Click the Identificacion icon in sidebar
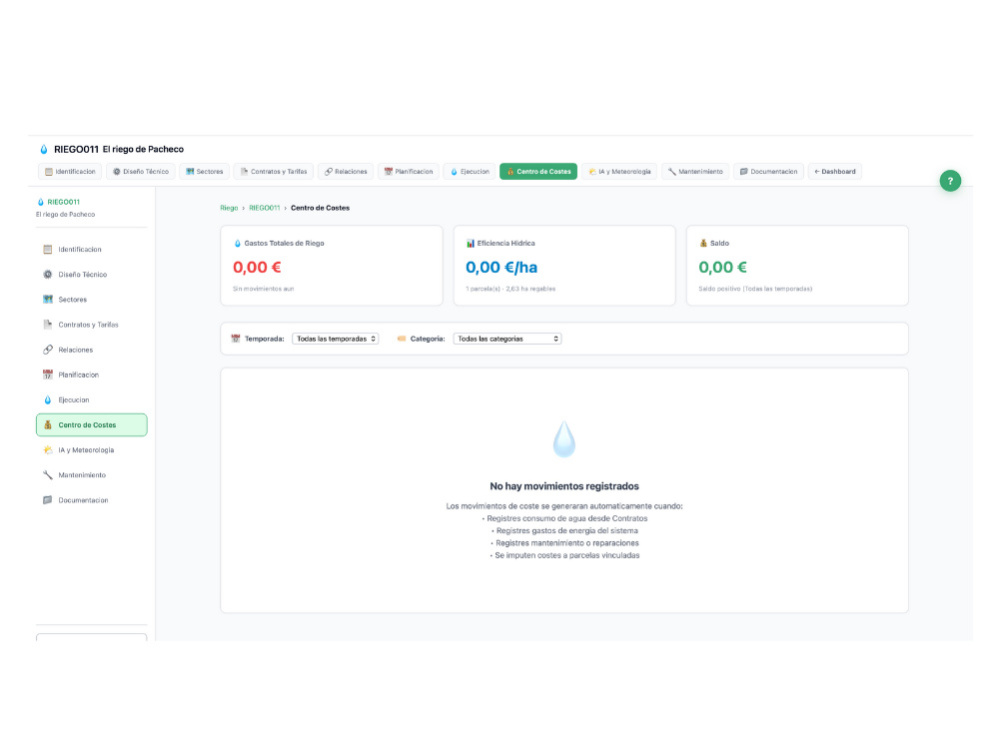Screen dimensions: 1000x750 48,249
